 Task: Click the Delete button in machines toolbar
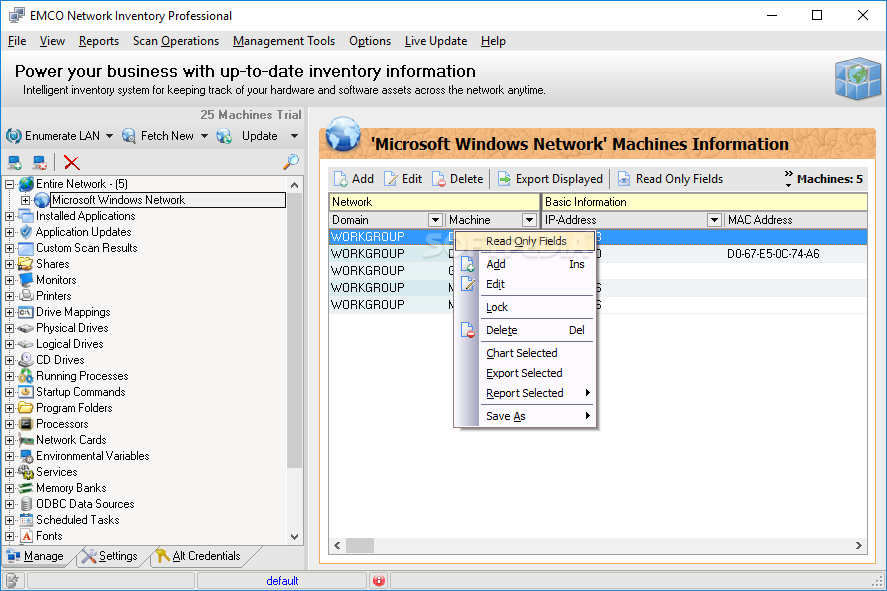tap(458, 179)
